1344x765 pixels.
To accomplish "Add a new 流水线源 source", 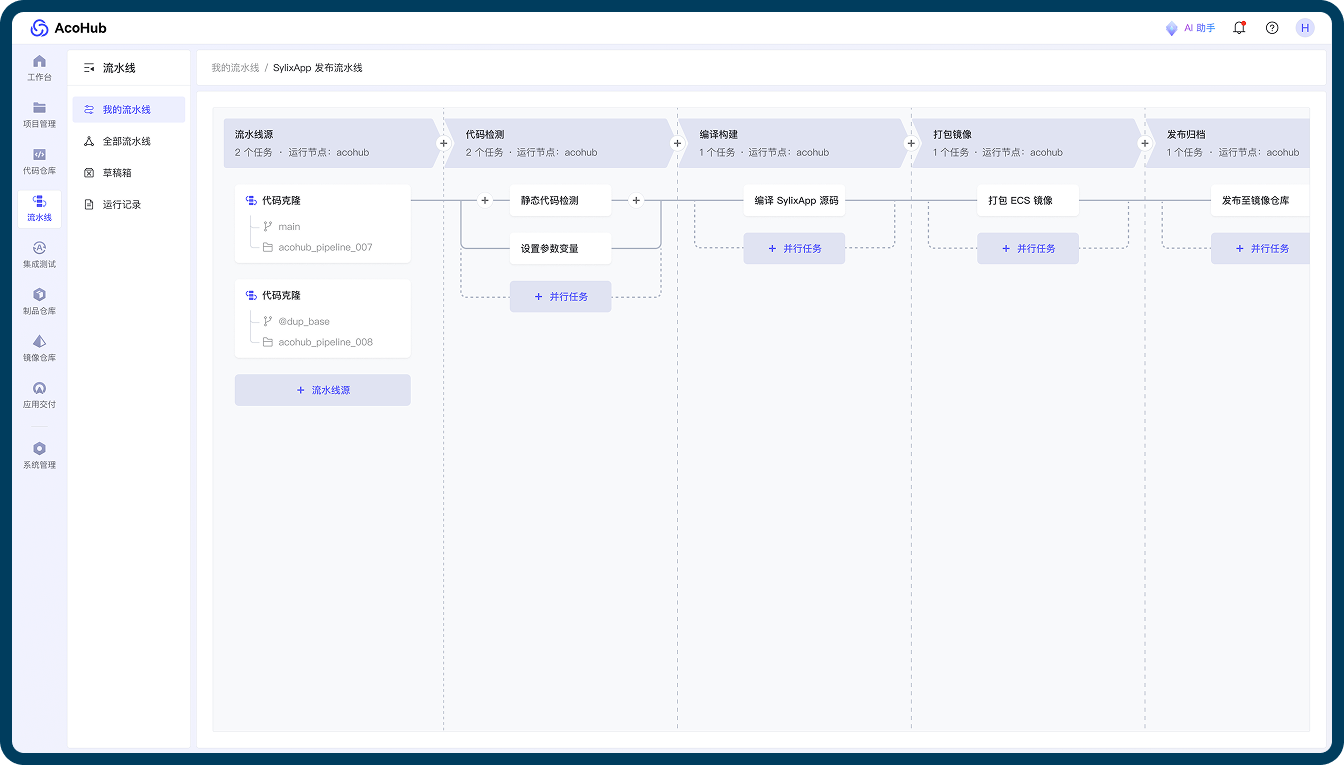I will point(322,390).
